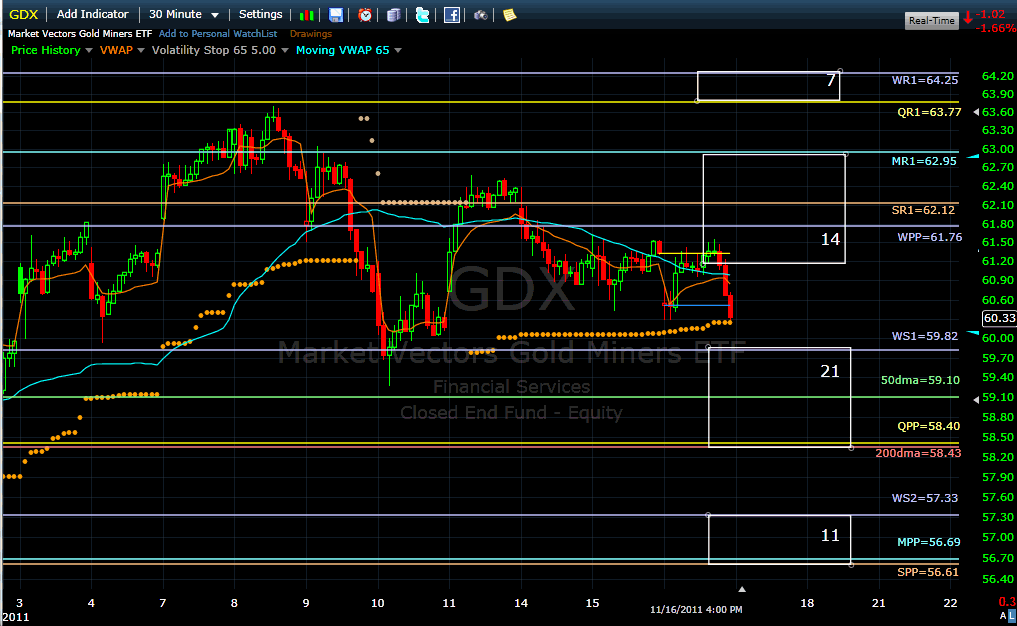The width and height of the screenshot is (1017, 626).
Task: Click the -1.66% percent change value
Action: pos(996,28)
